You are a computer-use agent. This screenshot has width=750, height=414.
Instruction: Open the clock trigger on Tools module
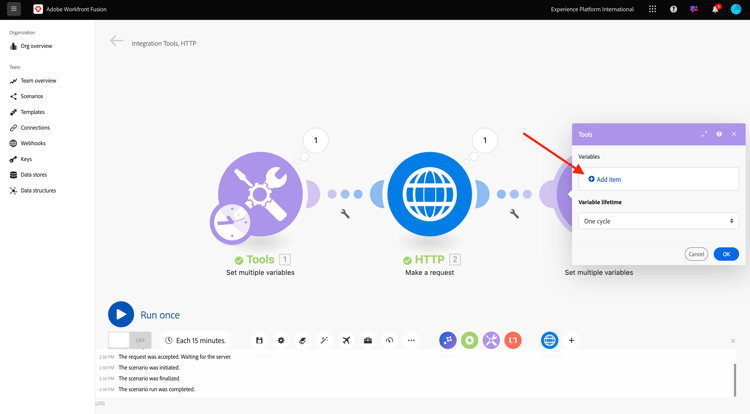point(230,223)
